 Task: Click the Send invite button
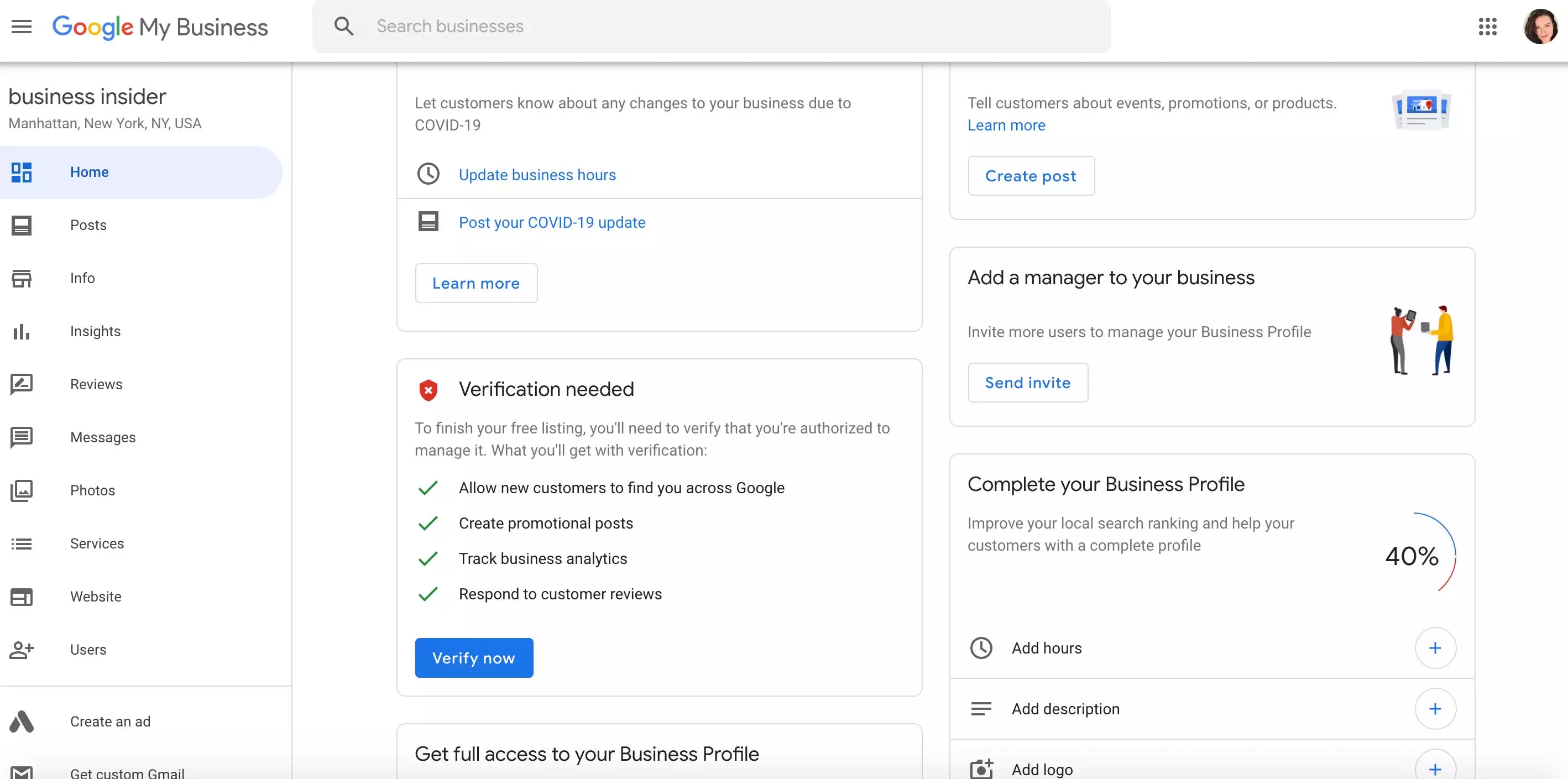point(1027,383)
